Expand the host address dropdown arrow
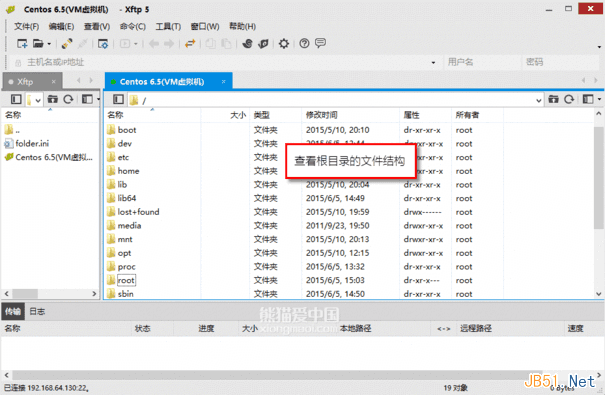Image resolution: width=605 pixels, height=395 pixels. [x=433, y=62]
